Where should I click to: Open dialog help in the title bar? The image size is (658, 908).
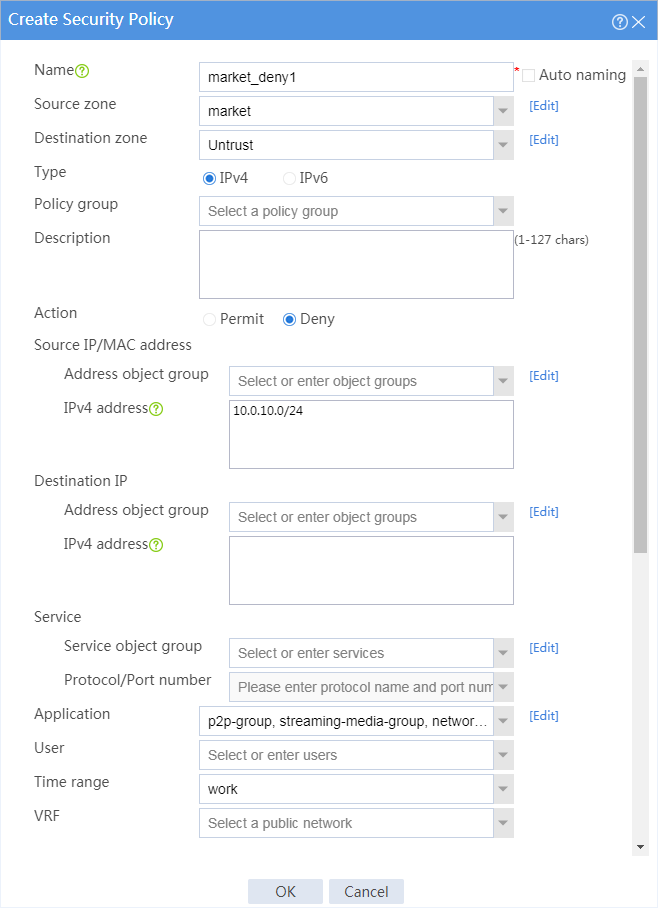click(x=619, y=22)
